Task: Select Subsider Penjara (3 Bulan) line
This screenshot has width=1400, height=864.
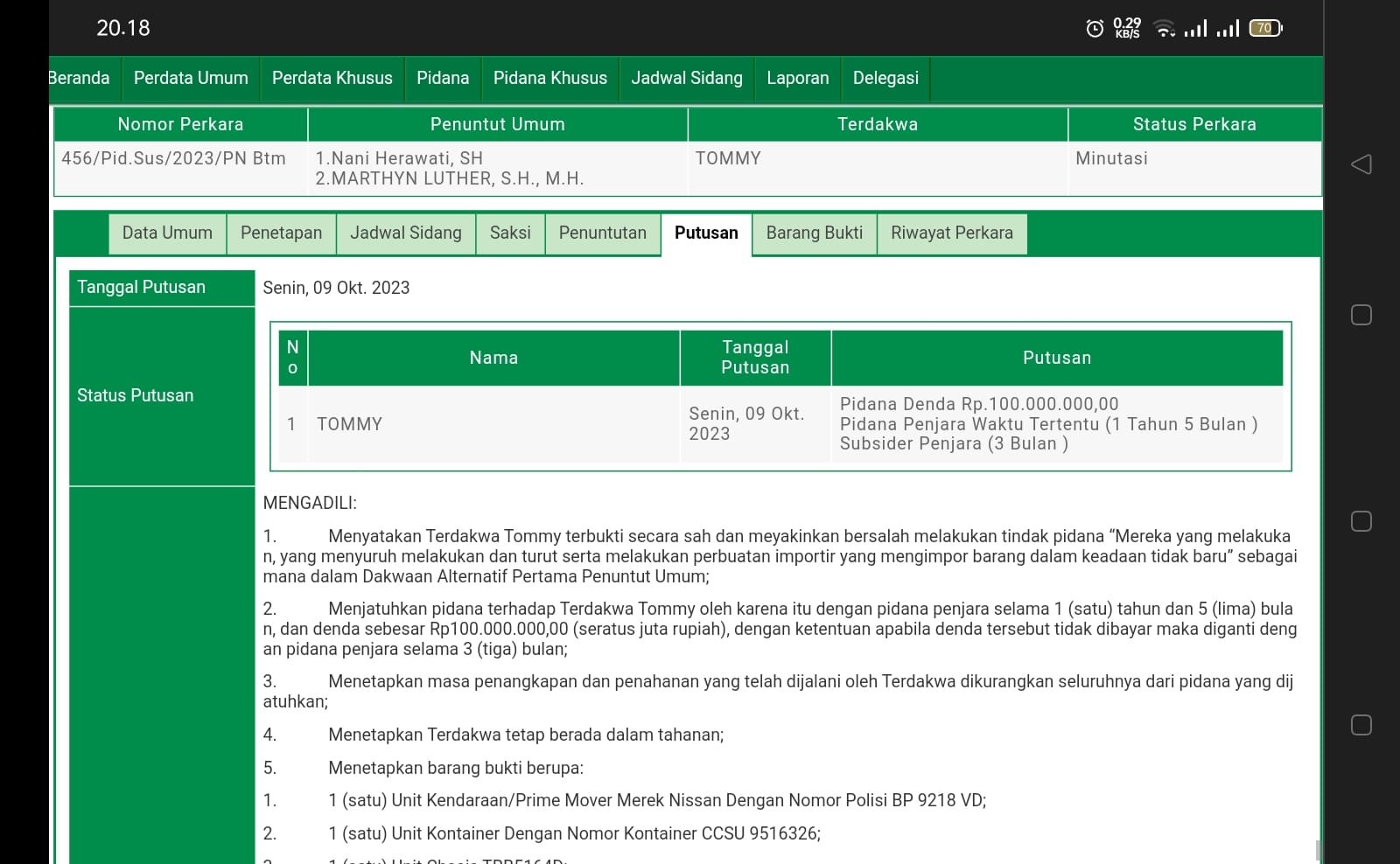Action: coord(954,443)
